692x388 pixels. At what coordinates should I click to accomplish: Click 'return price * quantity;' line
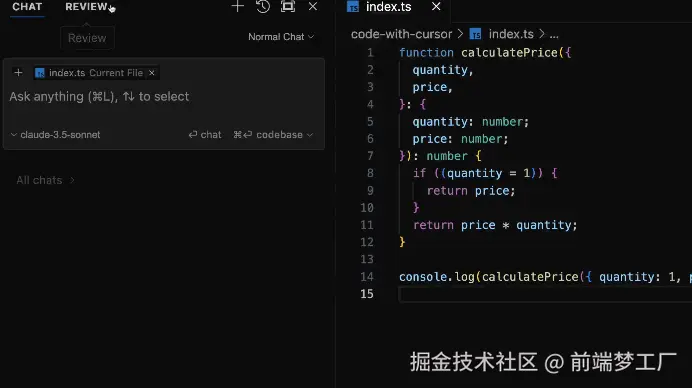(x=495, y=225)
